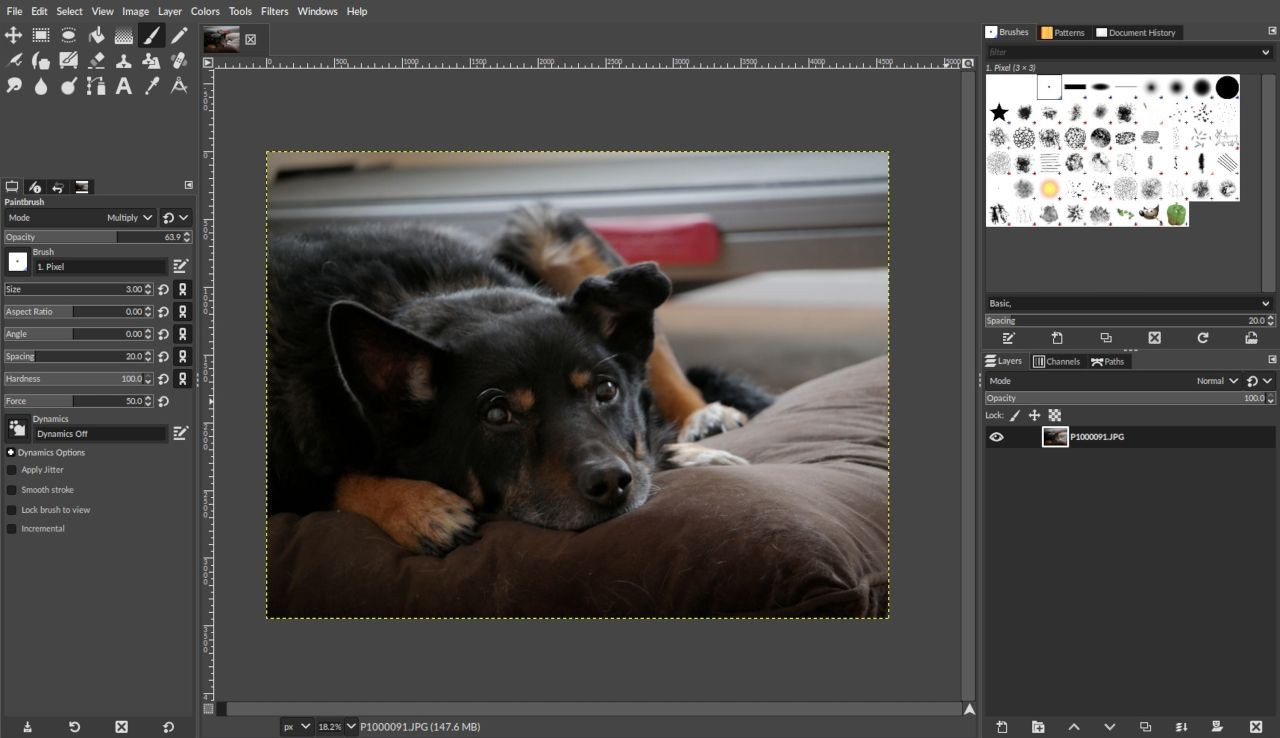The height and width of the screenshot is (738, 1280).
Task: Open the zoom level dropdown showing 18.2%
Action: click(x=337, y=727)
